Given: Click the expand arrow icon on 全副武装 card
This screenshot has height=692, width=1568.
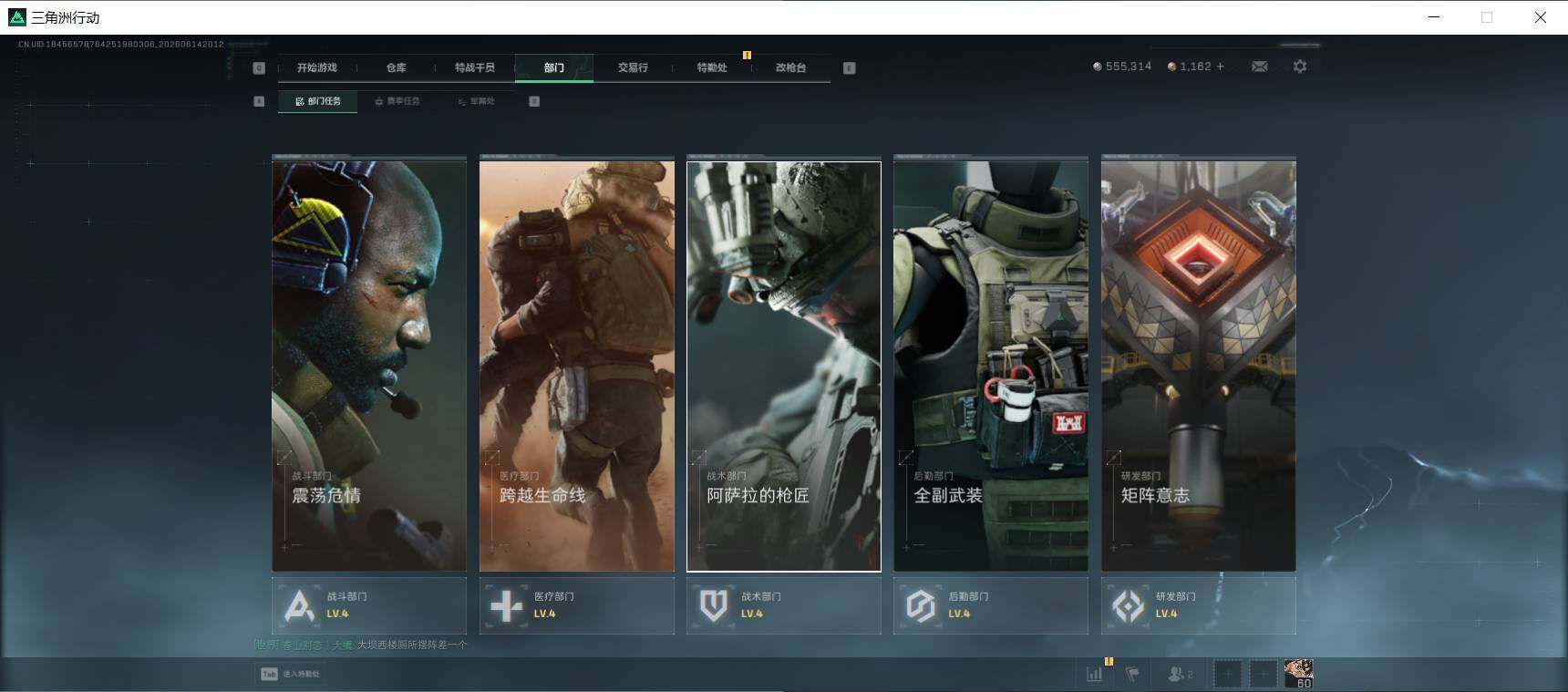Looking at the screenshot, I should click(x=907, y=457).
